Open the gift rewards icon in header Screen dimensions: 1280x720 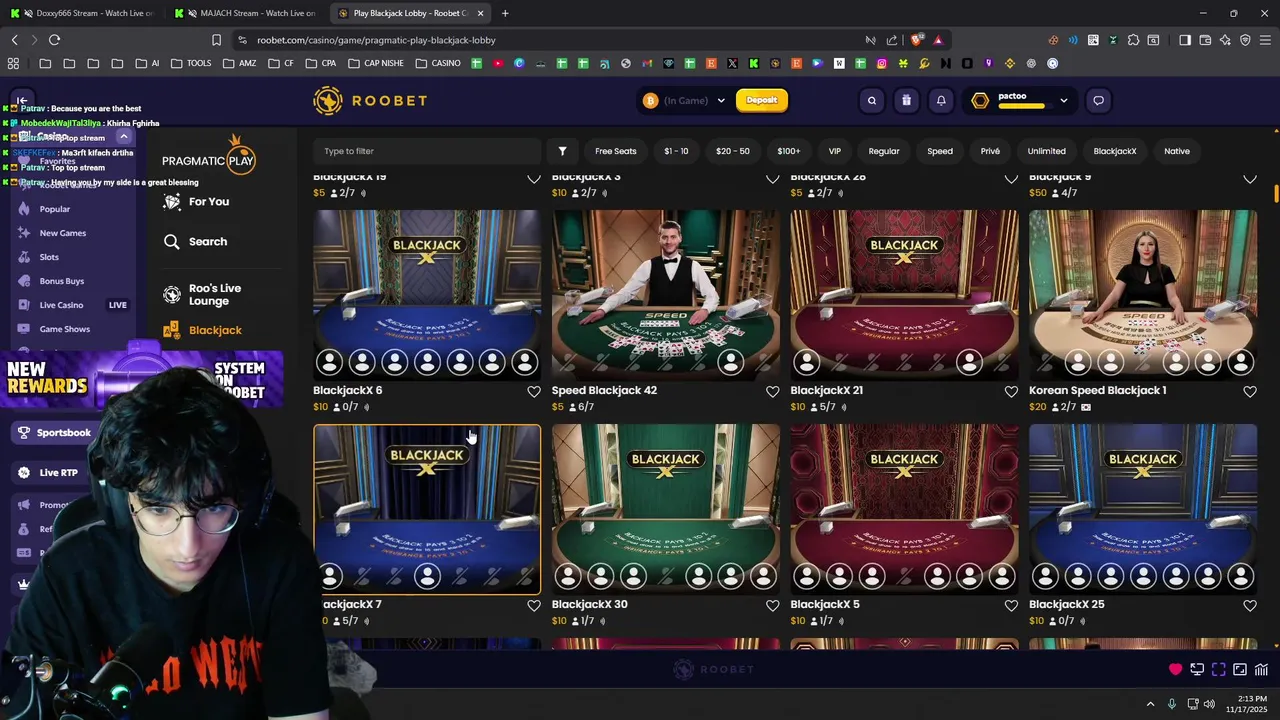pos(906,100)
